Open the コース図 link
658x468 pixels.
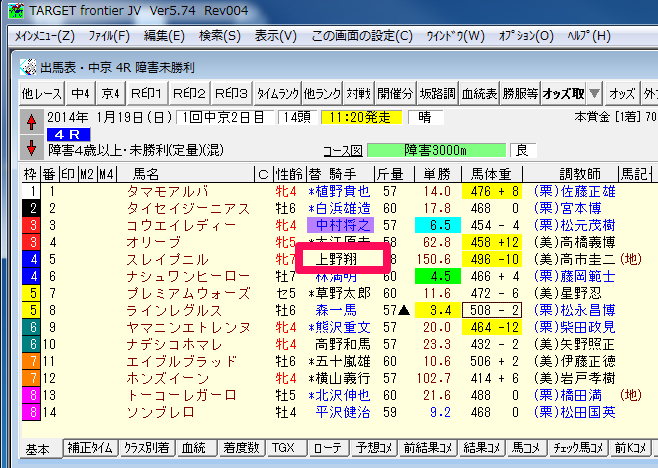[x=343, y=151]
